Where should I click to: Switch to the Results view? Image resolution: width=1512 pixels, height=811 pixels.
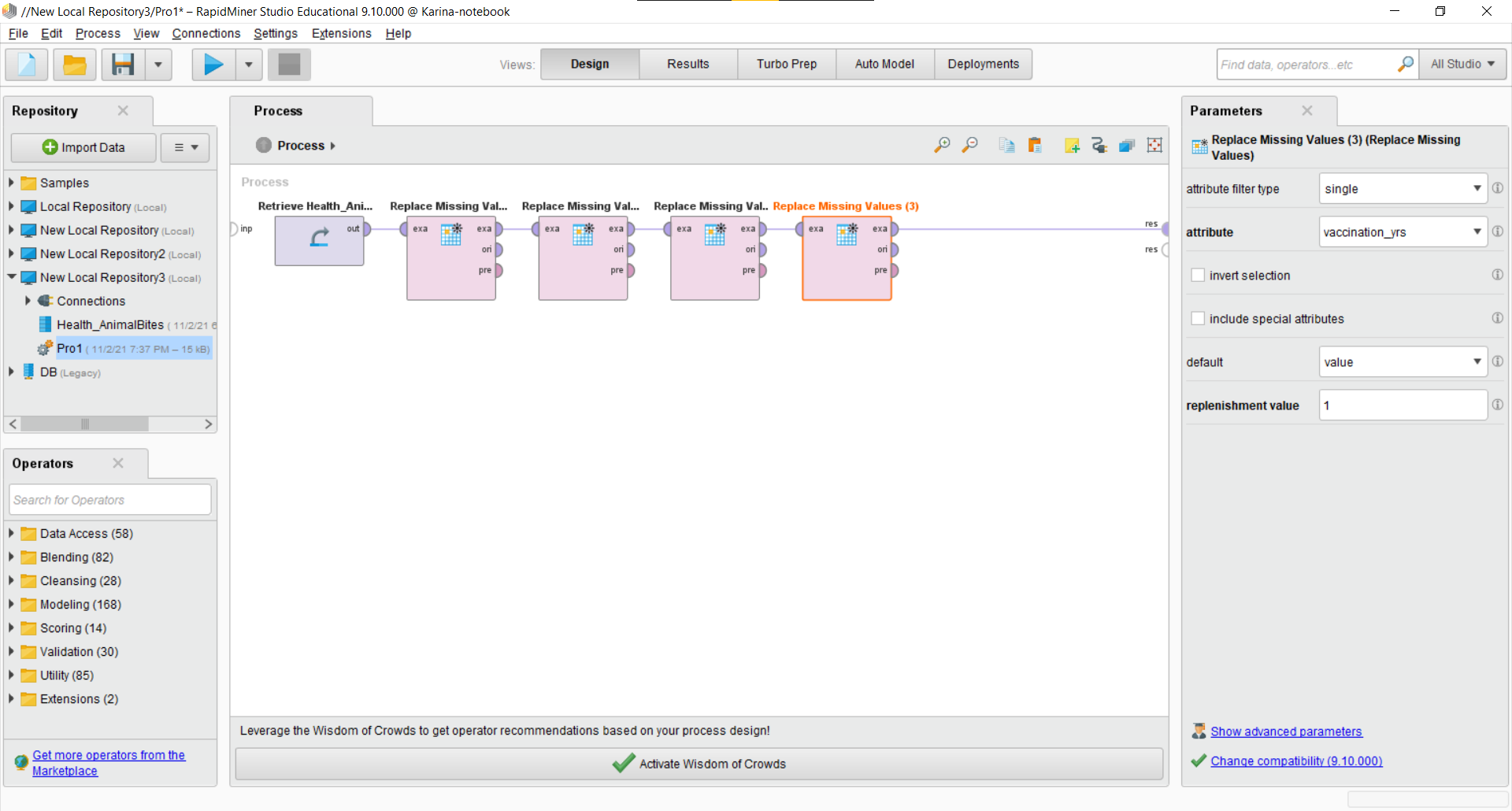click(688, 64)
